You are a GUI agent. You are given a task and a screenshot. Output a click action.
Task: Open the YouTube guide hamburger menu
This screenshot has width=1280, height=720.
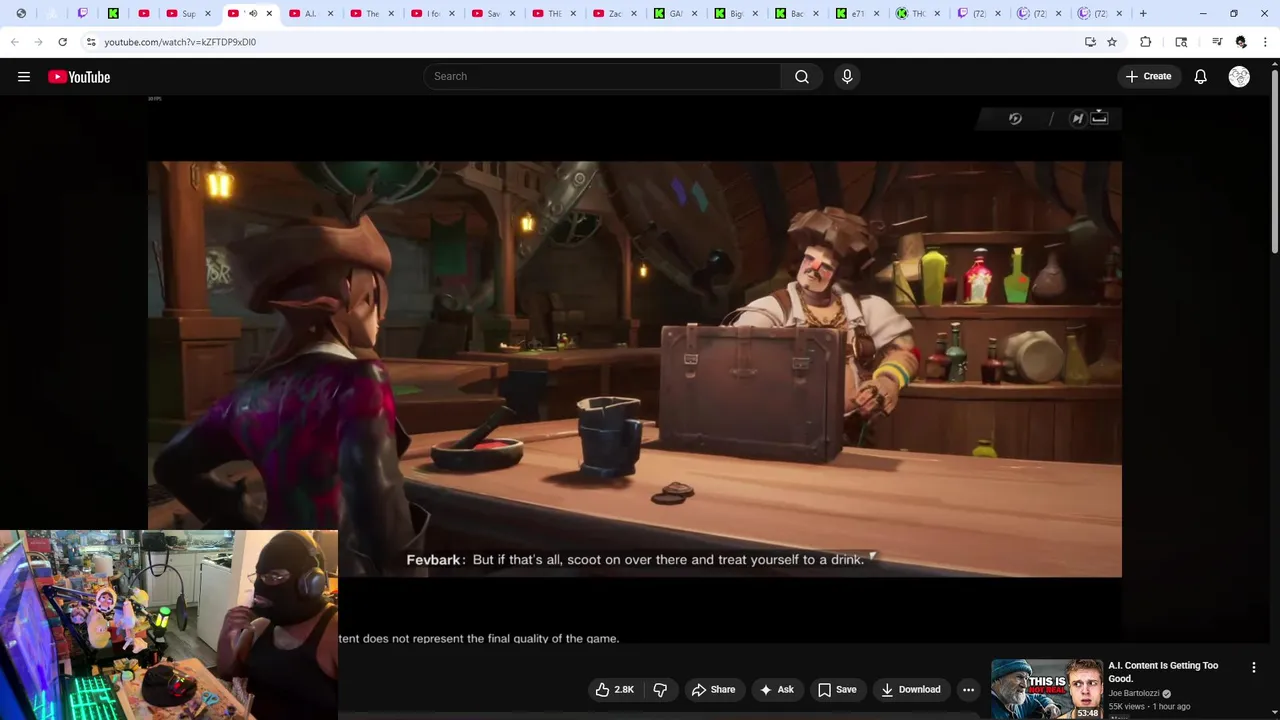click(24, 77)
